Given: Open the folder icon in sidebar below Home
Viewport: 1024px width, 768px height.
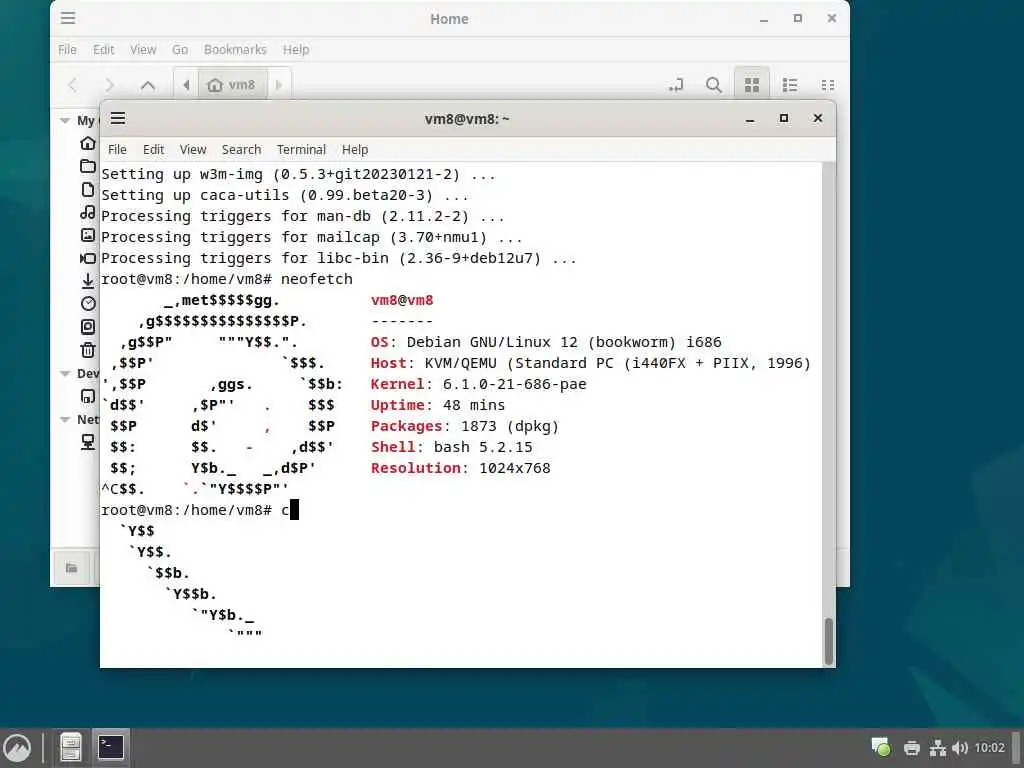Looking at the screenshot, I should tap(88, 166).
